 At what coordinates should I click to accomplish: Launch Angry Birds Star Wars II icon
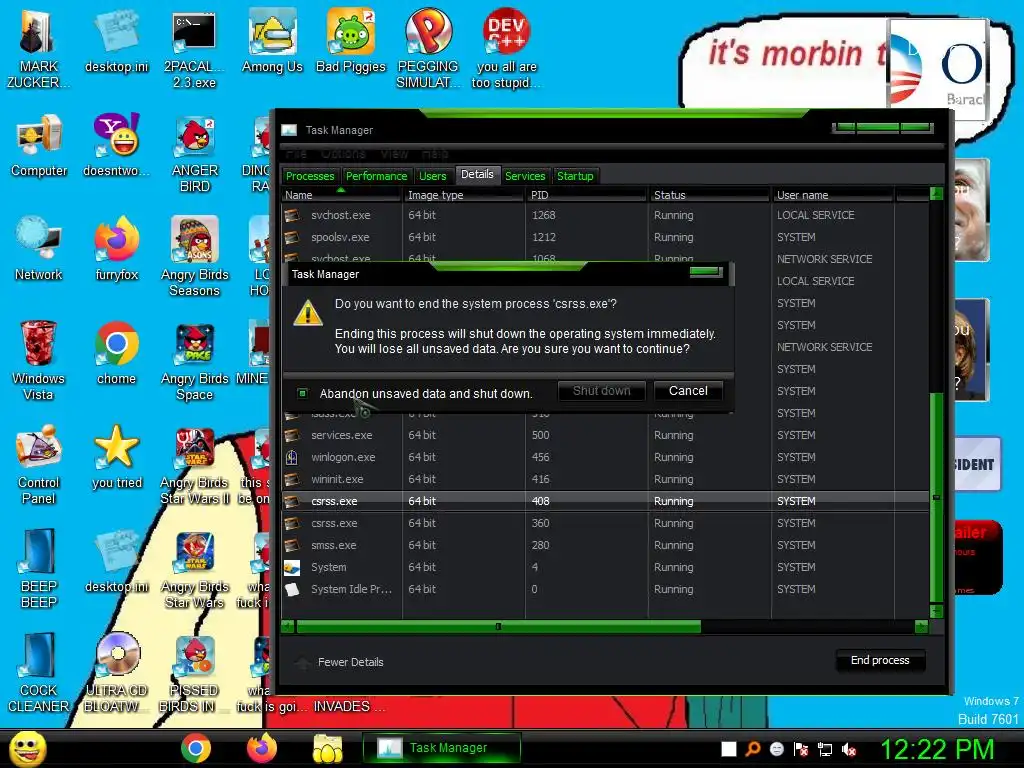[195, 464]
